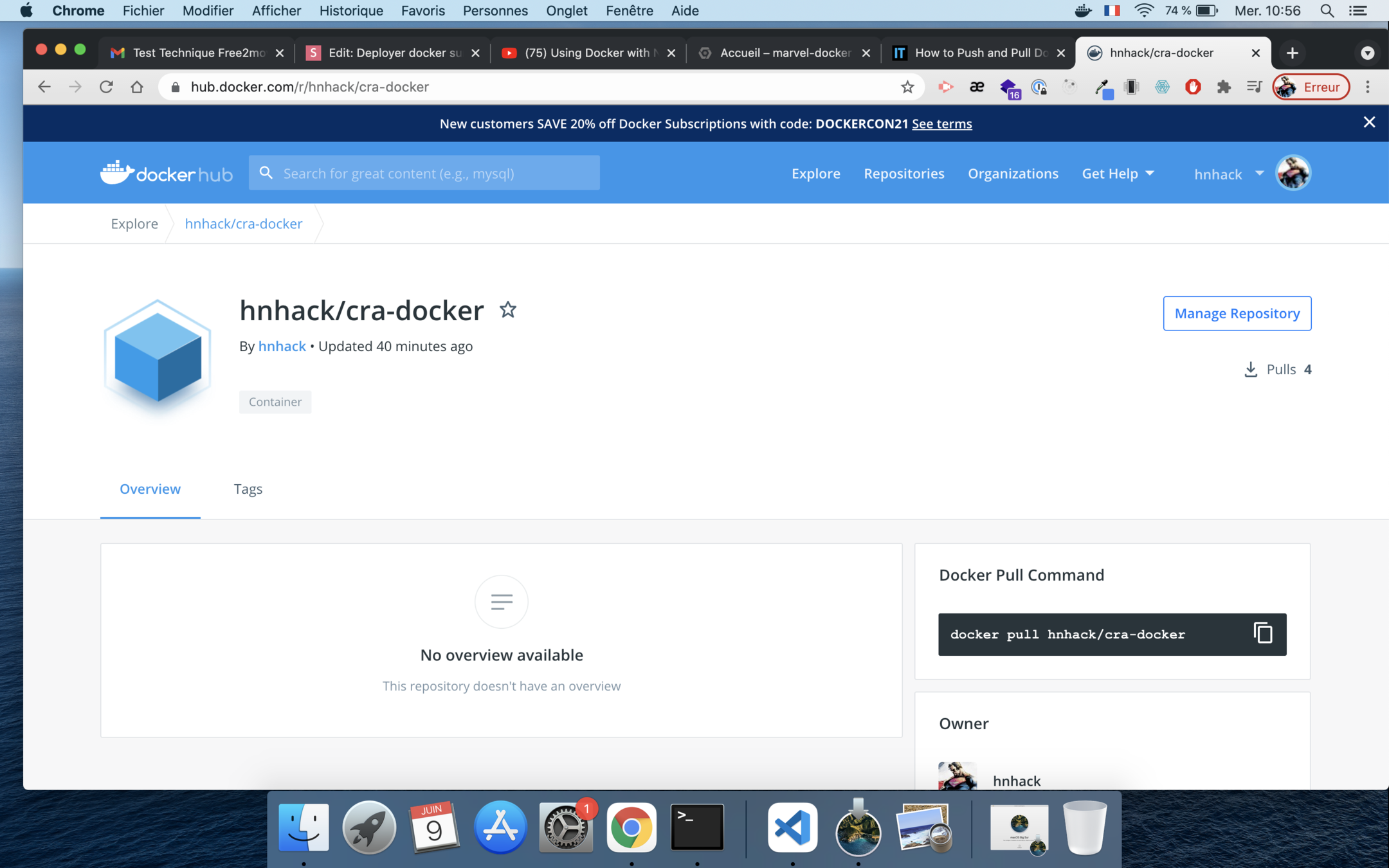Reload the current page
The width and height of the screenshot is (1389, 868).
[106, 87]
